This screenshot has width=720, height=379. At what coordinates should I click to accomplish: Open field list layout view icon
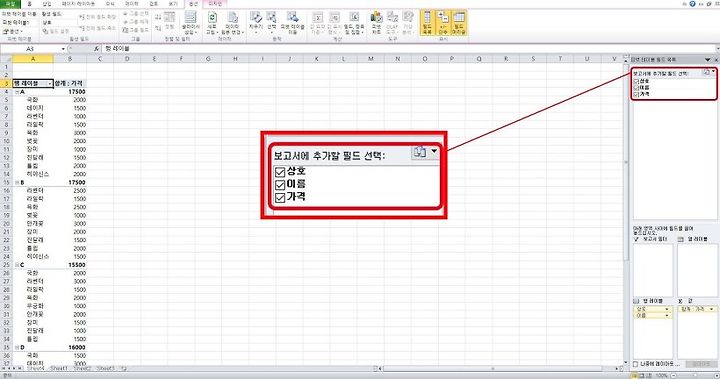[x=708, y=72]
